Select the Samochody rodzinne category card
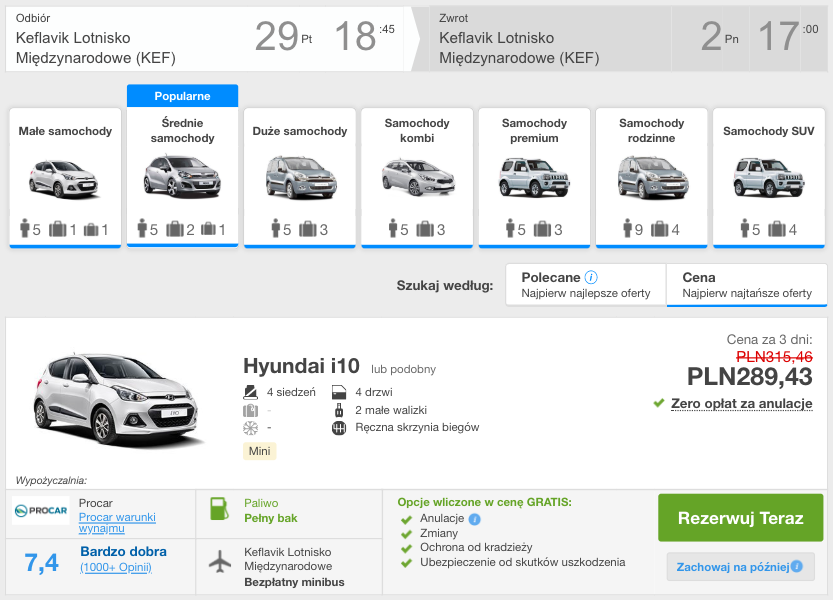Viewport: 833px width, 600px height. click(x=651, y=178)
